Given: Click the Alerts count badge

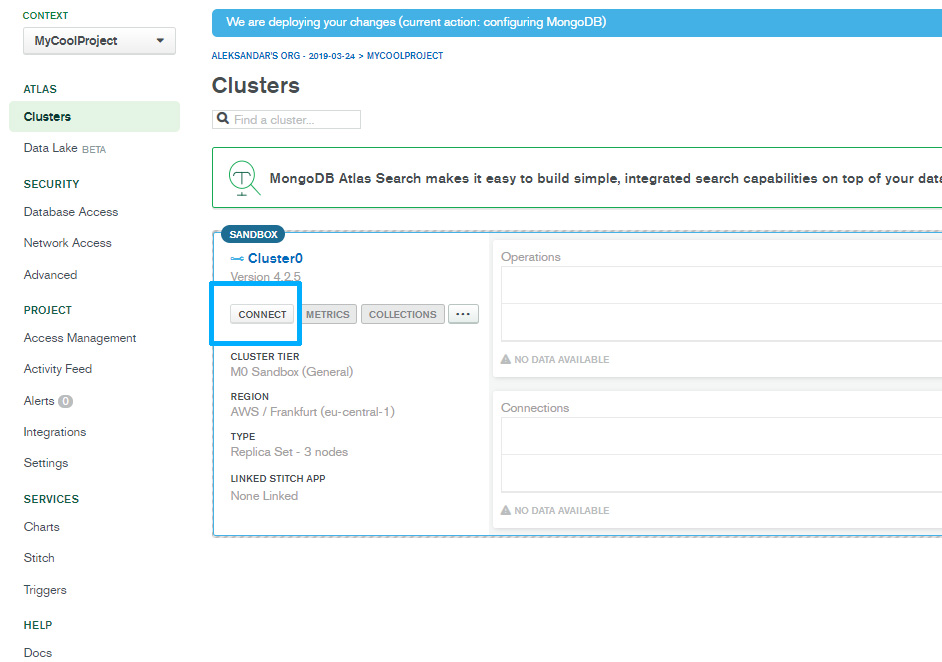Looking at the screenshot, I should click(65, 401).
